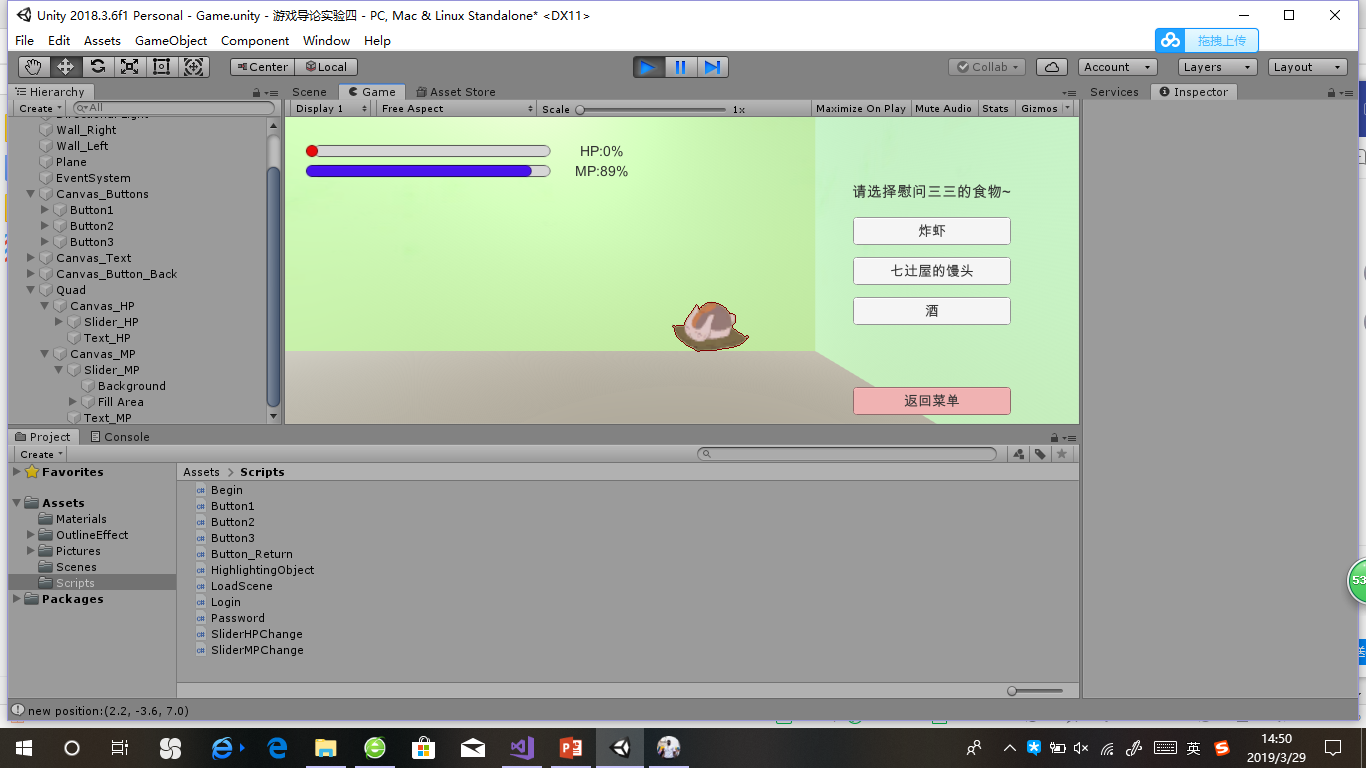This screenshot has width=1366, height=768.
Task: Enable Mute Audio in Game view
Action: click(x=943, y=108)
